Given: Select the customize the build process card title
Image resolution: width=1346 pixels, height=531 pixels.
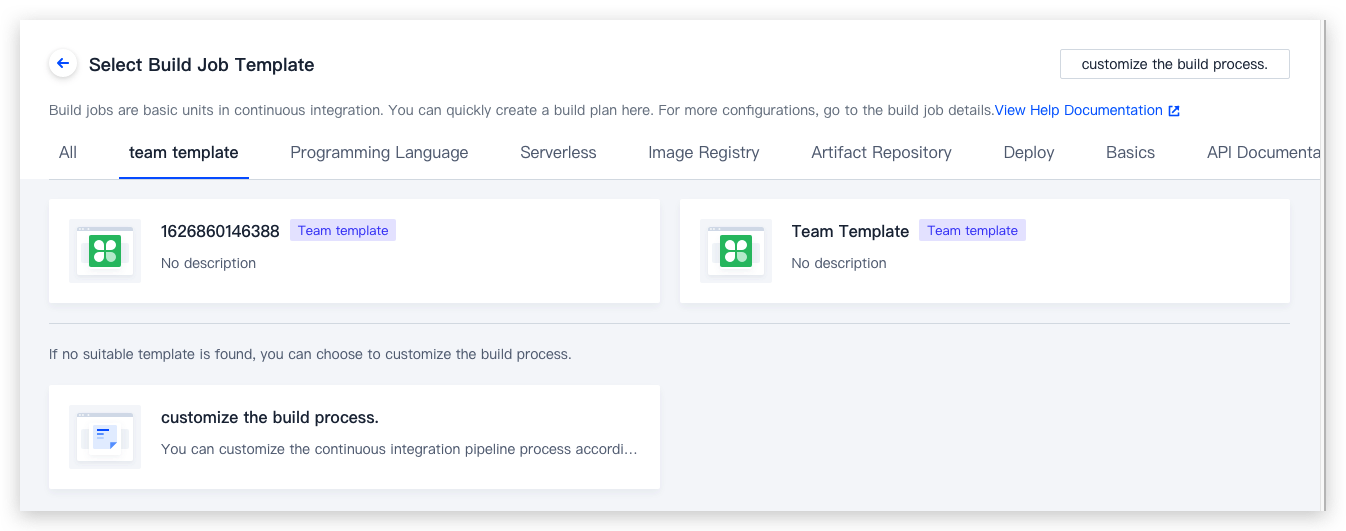Looking at the screenshot, I should pos(270,417).
